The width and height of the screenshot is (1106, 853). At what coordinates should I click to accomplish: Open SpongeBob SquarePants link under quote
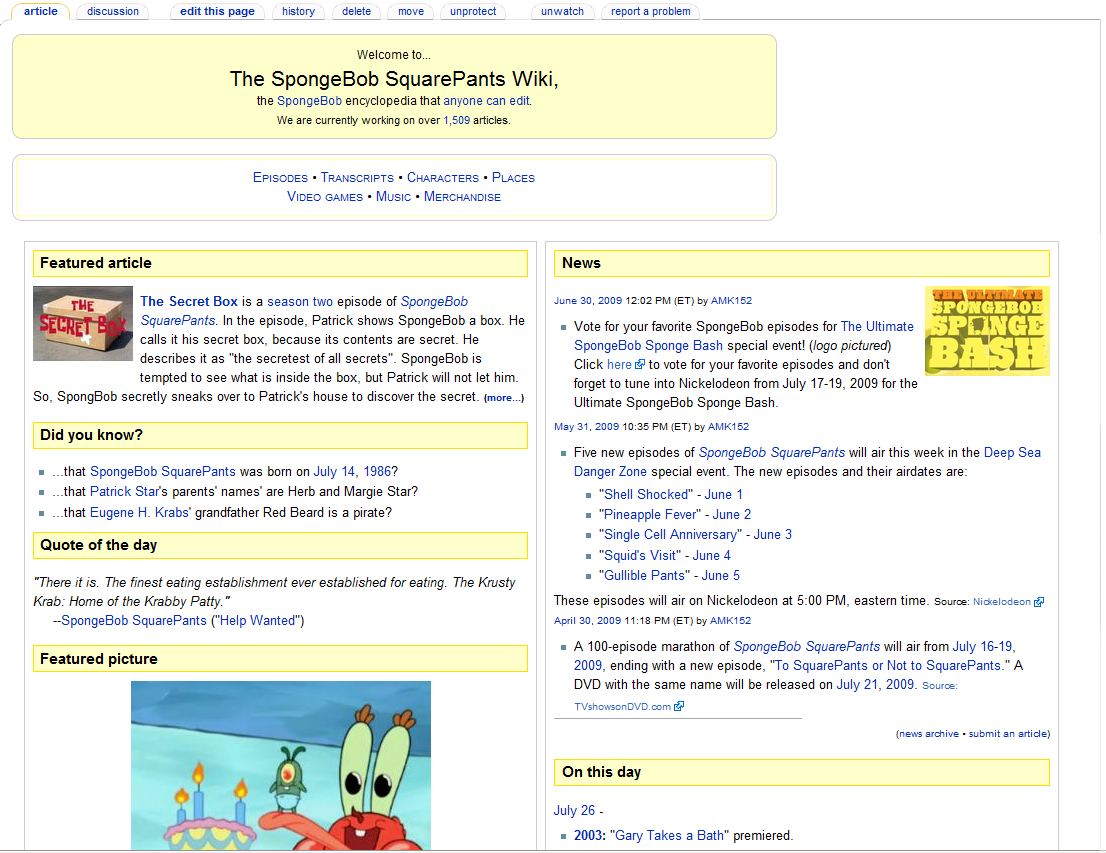(x=133, y=620)
